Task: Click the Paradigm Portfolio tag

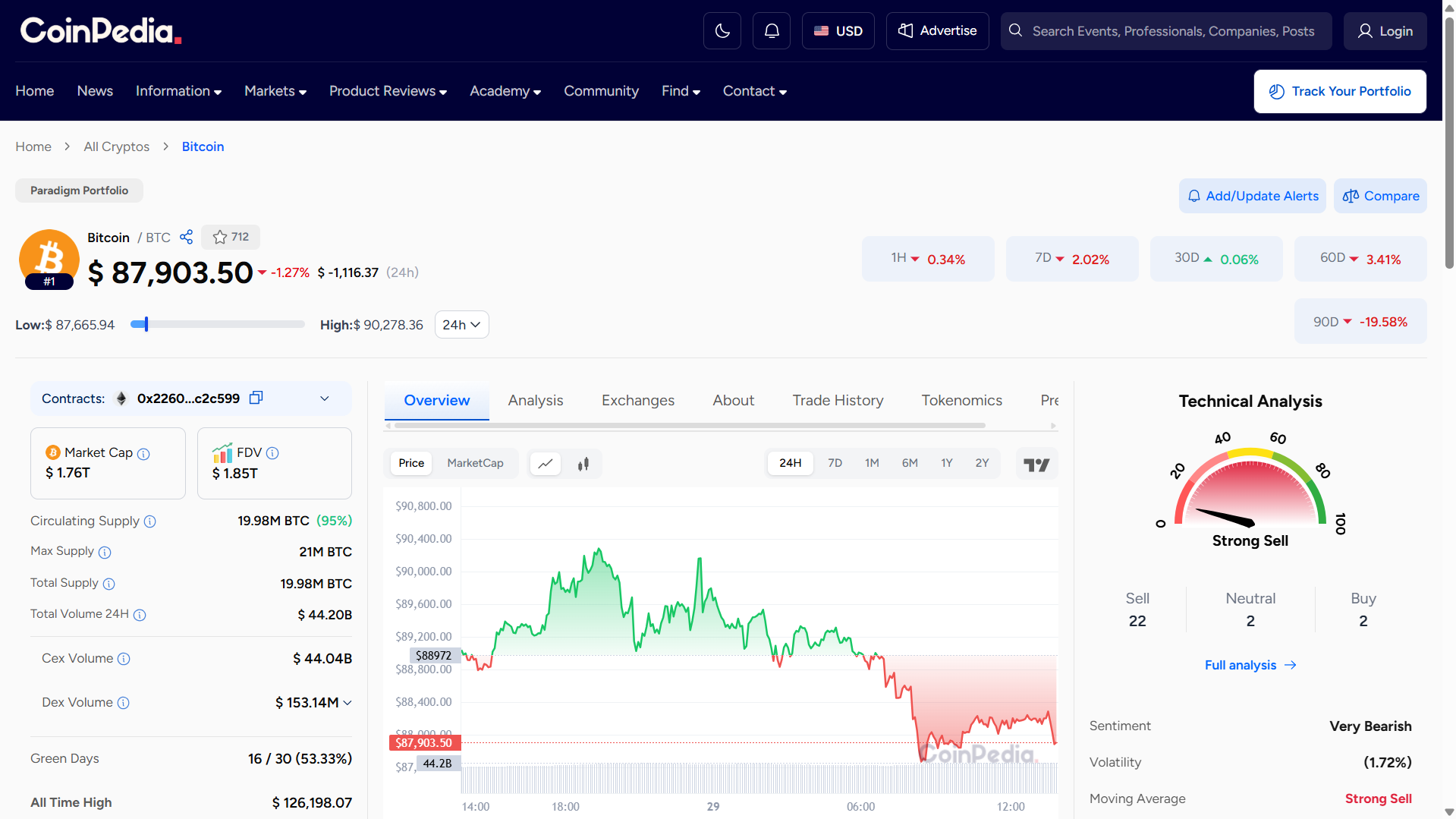Action: [x=79, y=191]
